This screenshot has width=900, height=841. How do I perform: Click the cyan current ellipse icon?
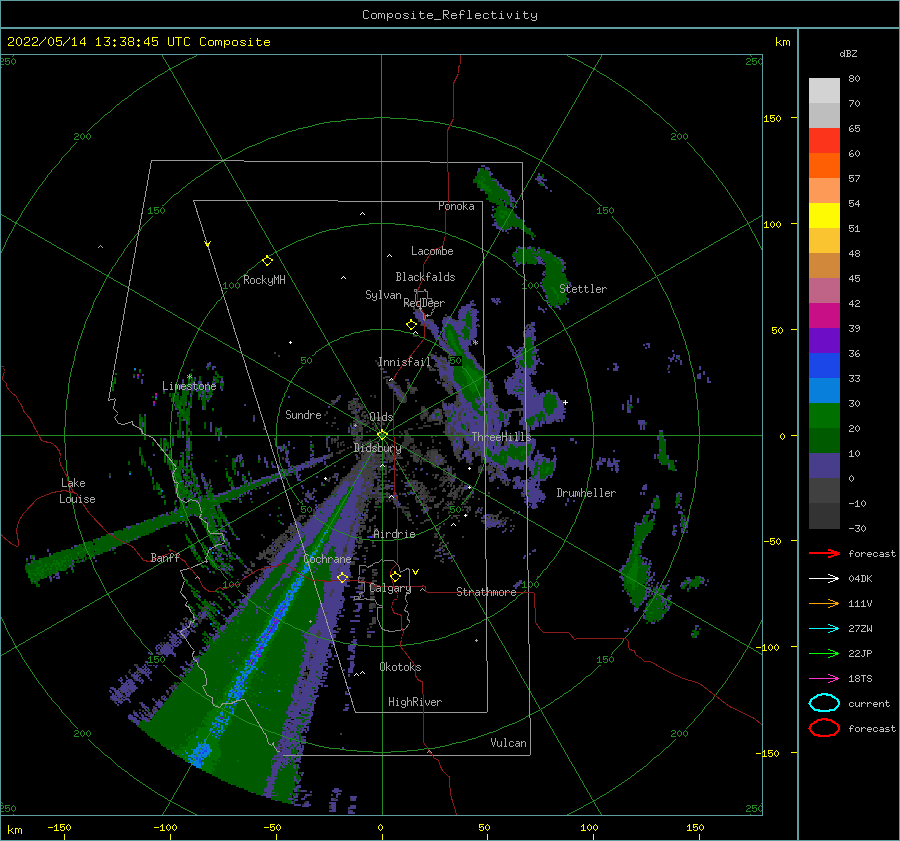824,703
